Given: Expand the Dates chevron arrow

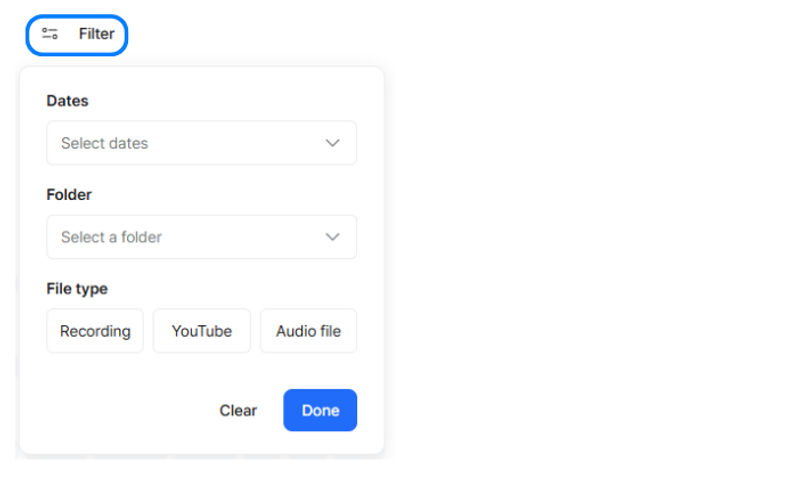Looking at the screenshot, I should (x=333, y=143).
